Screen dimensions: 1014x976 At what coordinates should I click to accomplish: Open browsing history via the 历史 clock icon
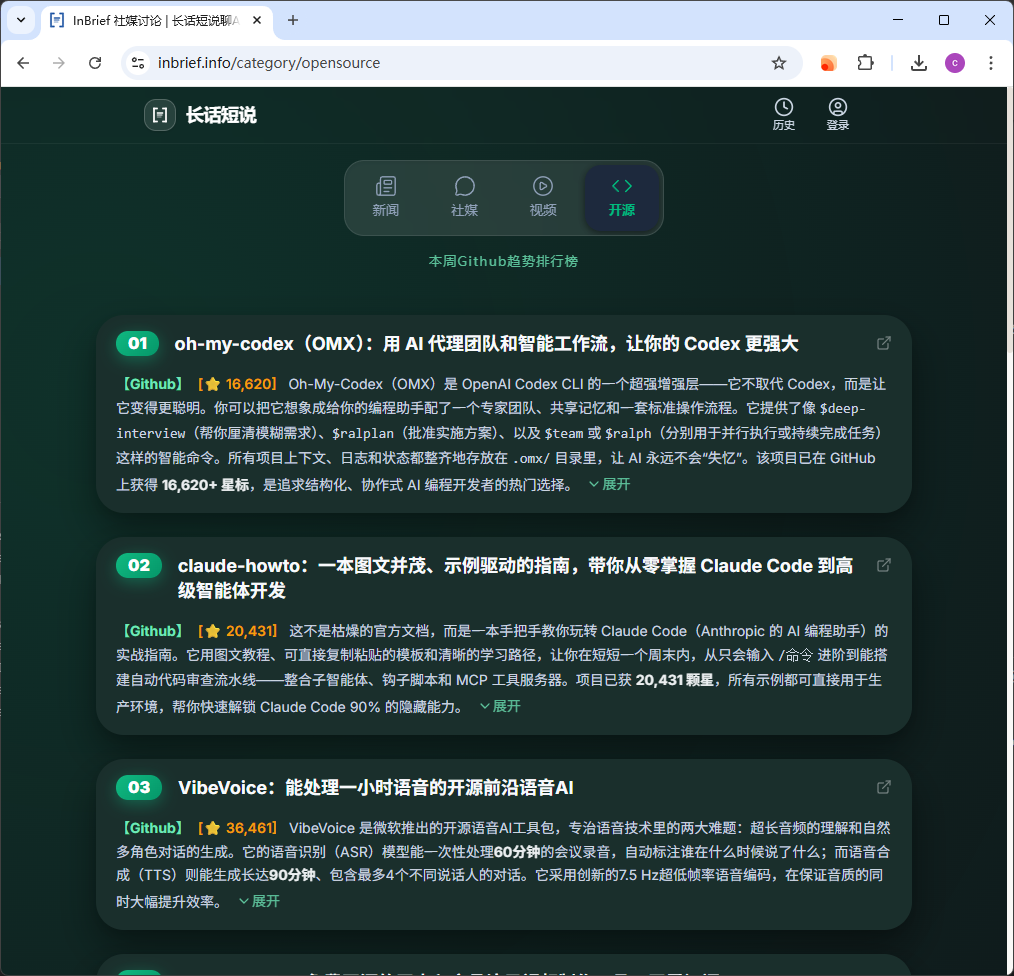tap(784, 107)
